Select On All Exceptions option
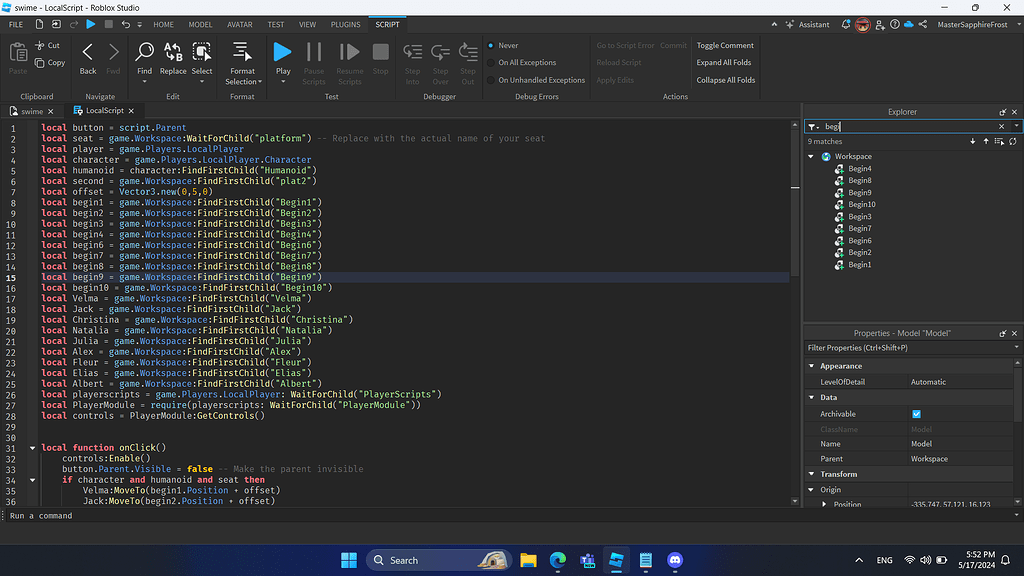Viewport: 1024px width, 576px height. tap(522, 63)
